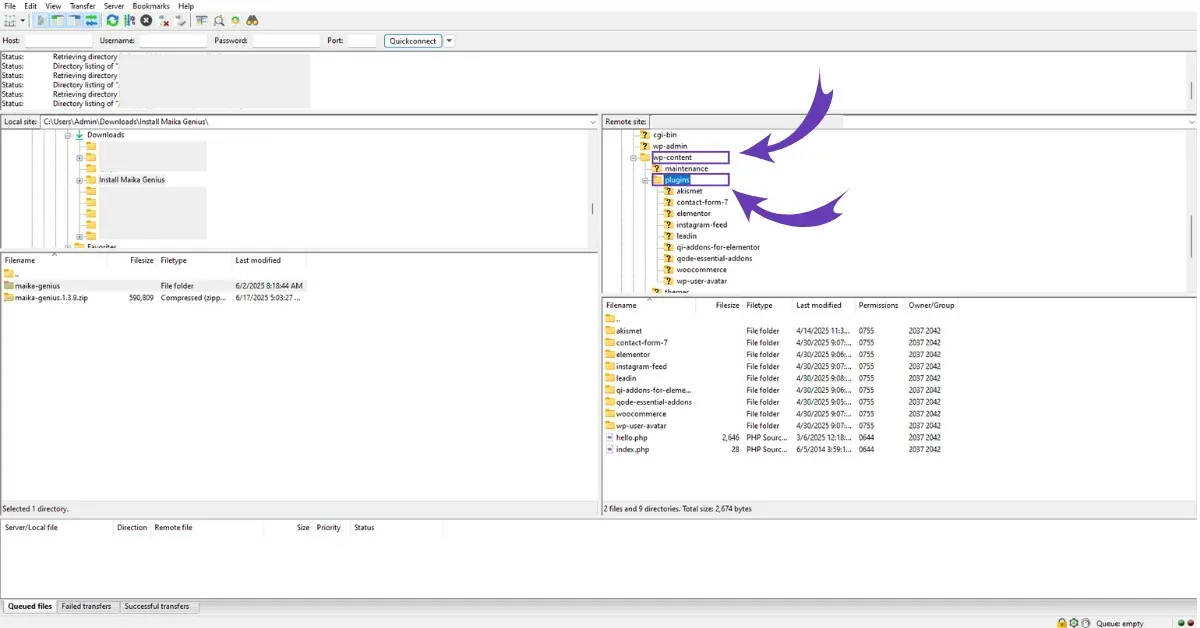The height and width of the screenshot is (628, 1200).
Task: Toggle transfer queue processing
Action: (x=129, y=20)
